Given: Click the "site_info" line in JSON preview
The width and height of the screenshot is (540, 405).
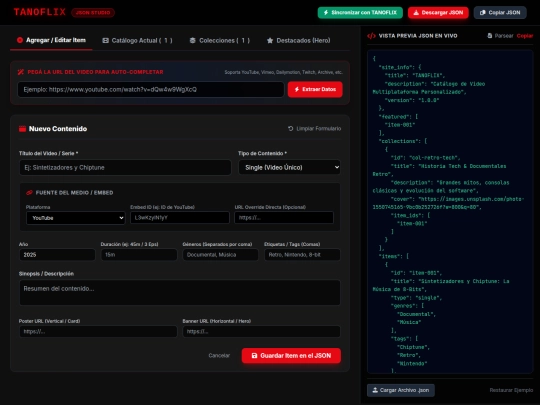Looking at the screenshot, I should point(400,67).
